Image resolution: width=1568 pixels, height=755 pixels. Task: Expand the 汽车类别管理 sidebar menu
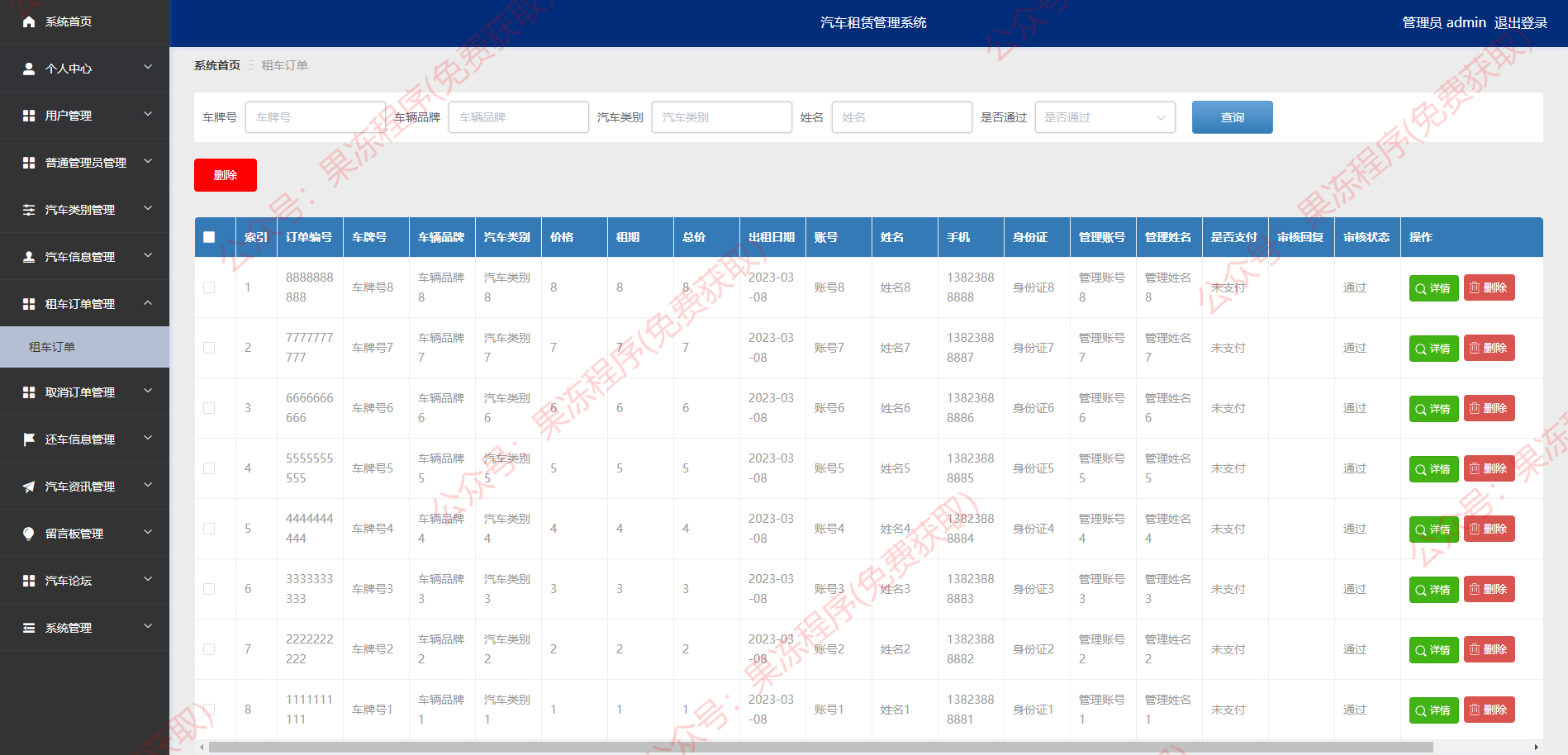[x=85, y=210]
